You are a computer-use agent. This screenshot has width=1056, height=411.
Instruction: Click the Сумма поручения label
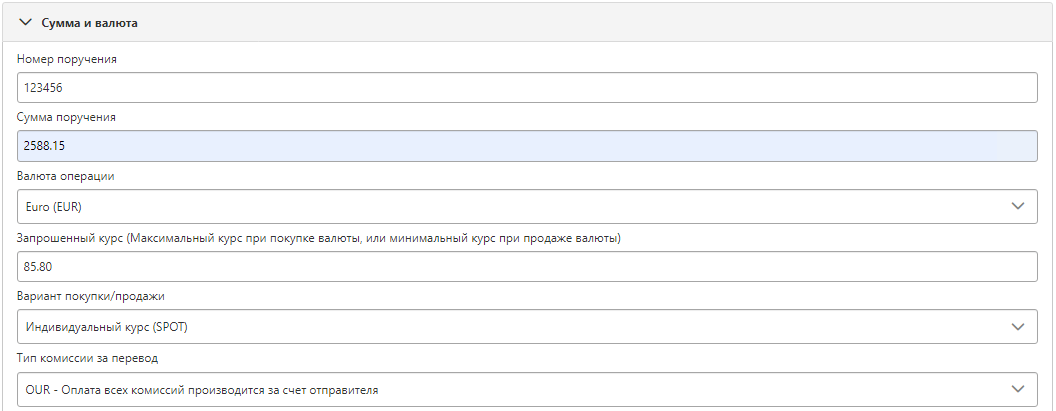coord(66,117)
